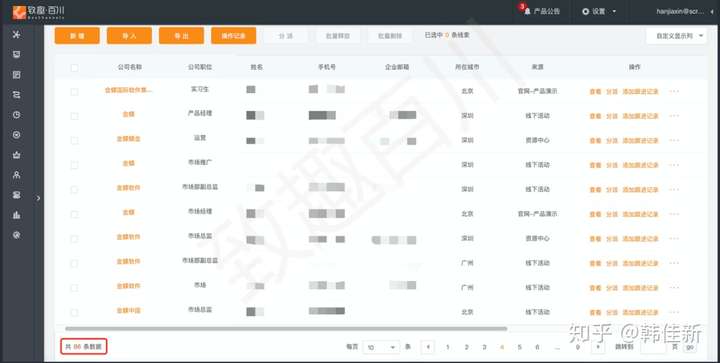Open the per-page count dropdown showing 10
This screenshot has height=363, width=720.
coord(381,347)
